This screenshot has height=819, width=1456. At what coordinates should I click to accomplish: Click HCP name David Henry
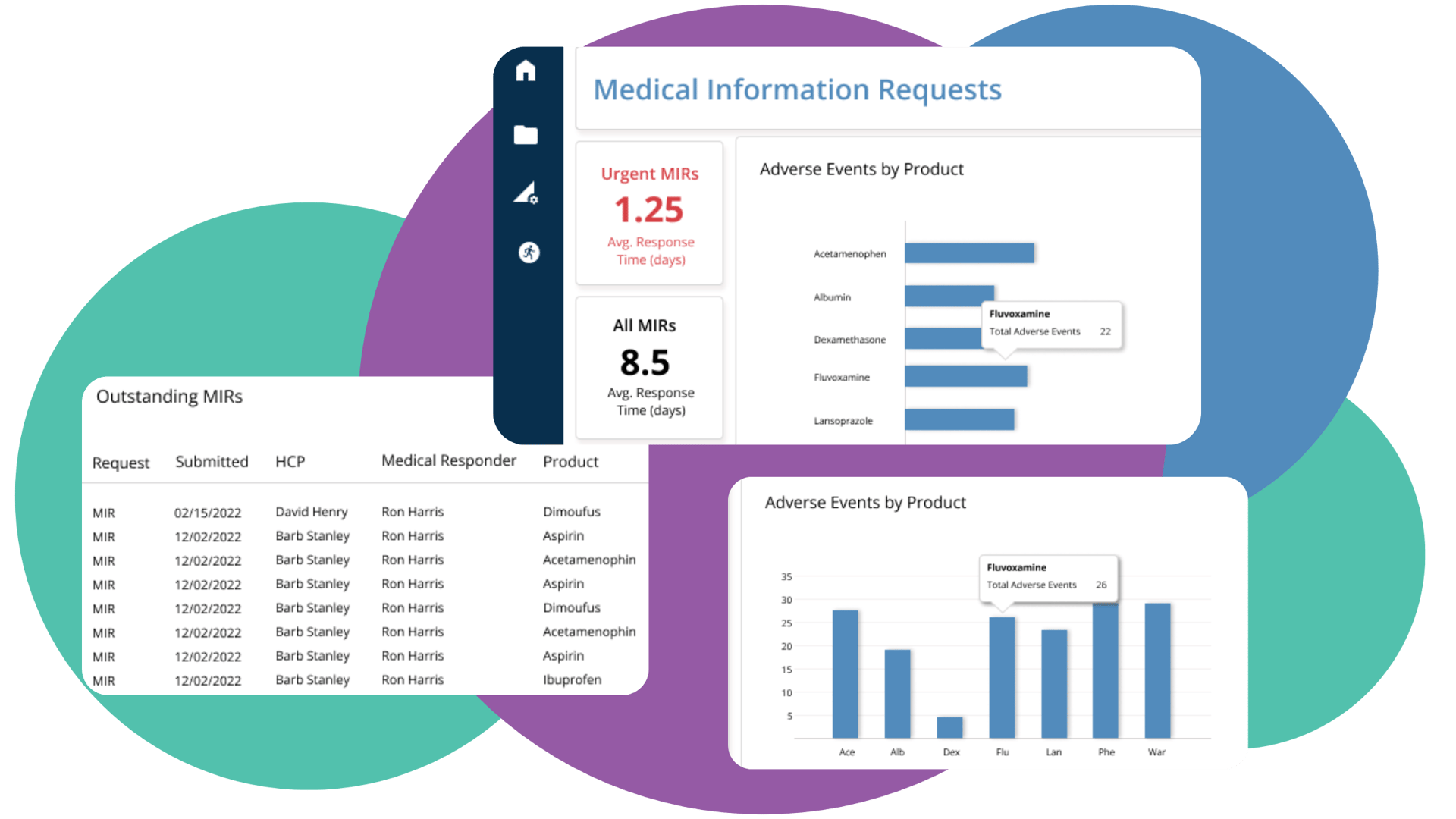click(x=312, y=512)
